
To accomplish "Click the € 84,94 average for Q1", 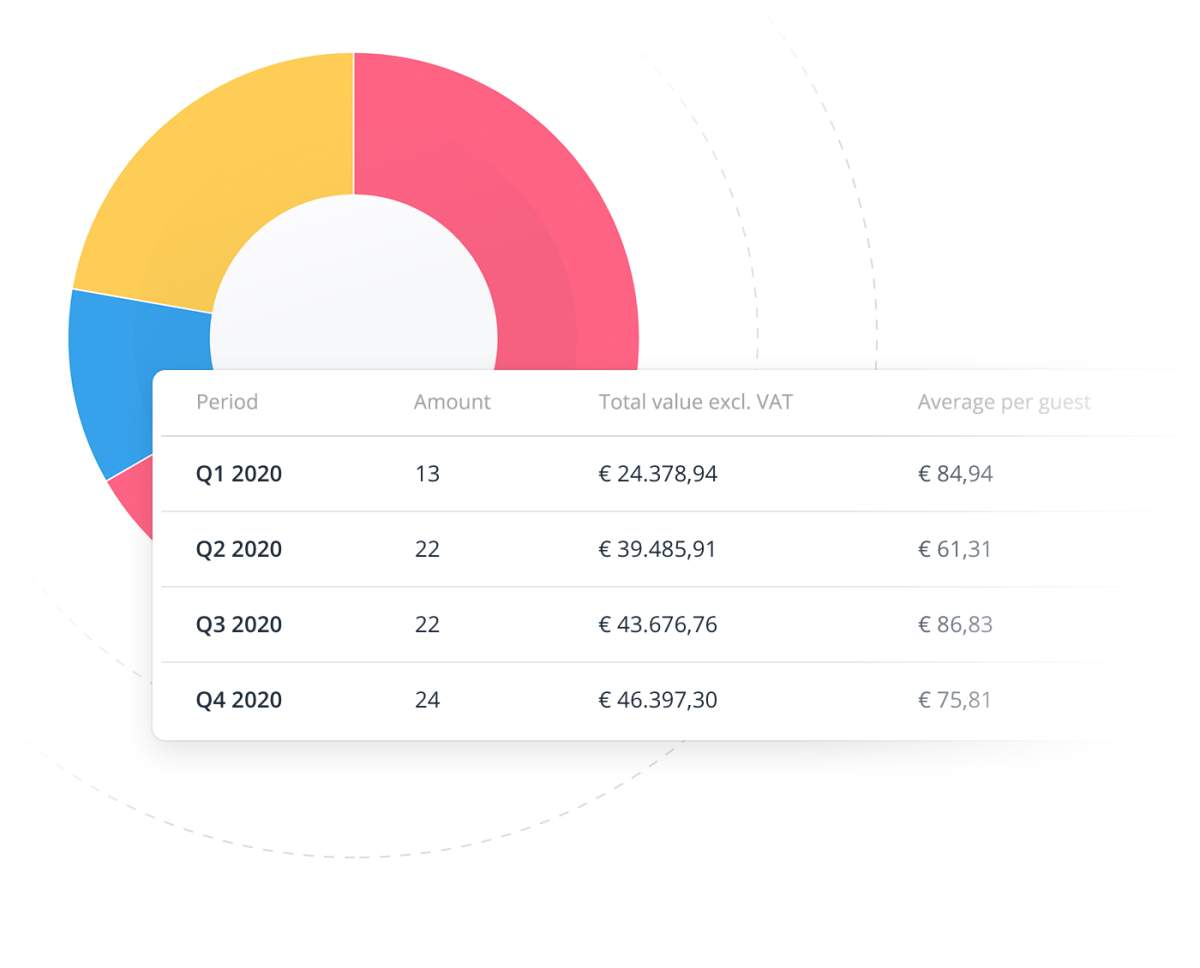I will click(955, 473).
